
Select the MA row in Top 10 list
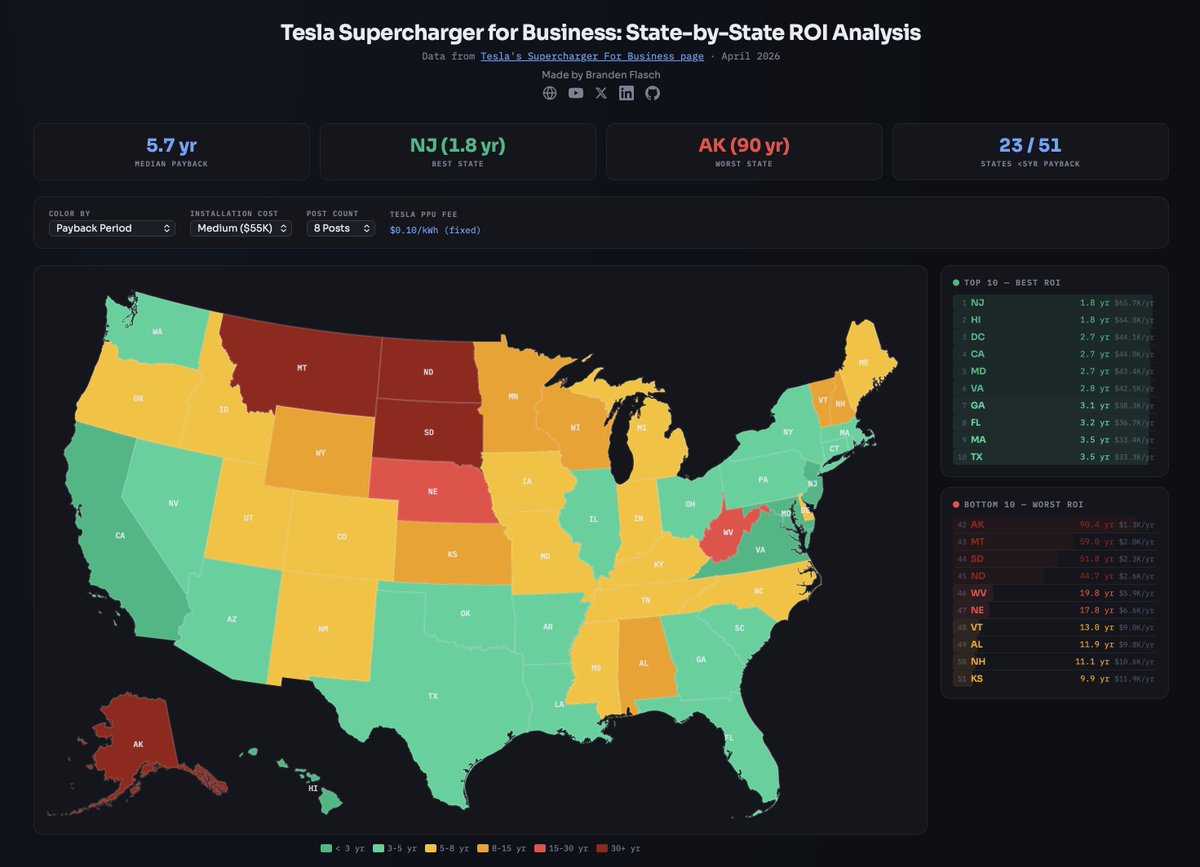1054,439
